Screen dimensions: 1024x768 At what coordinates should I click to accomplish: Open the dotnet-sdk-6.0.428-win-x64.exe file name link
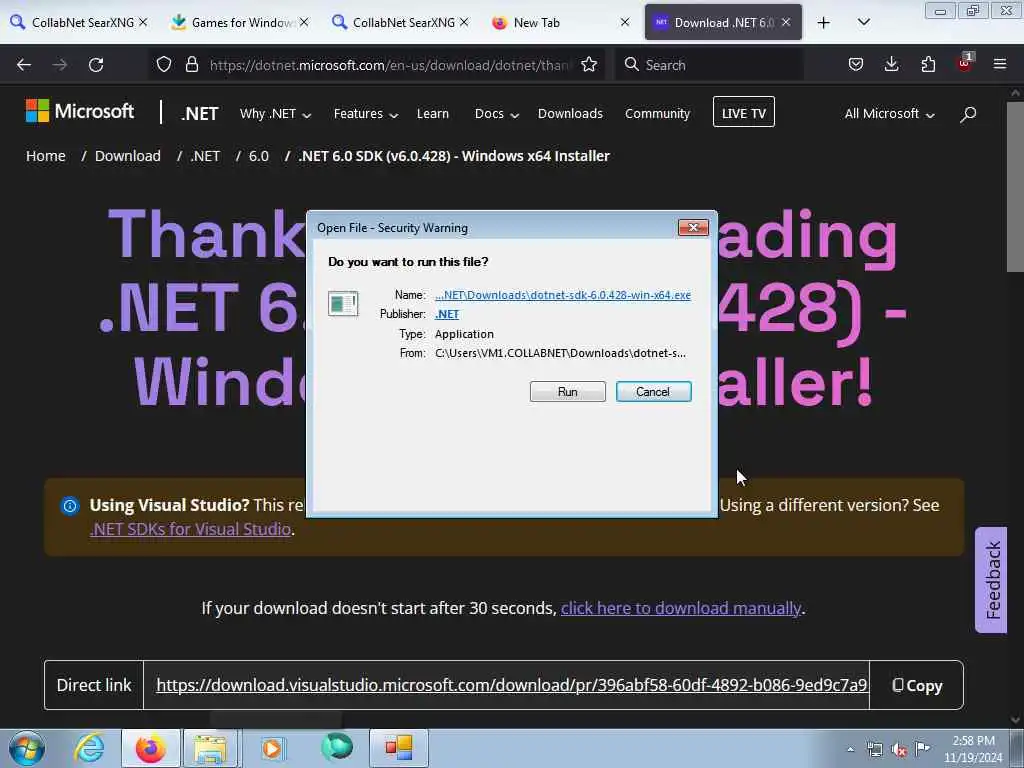click(562, 295)
